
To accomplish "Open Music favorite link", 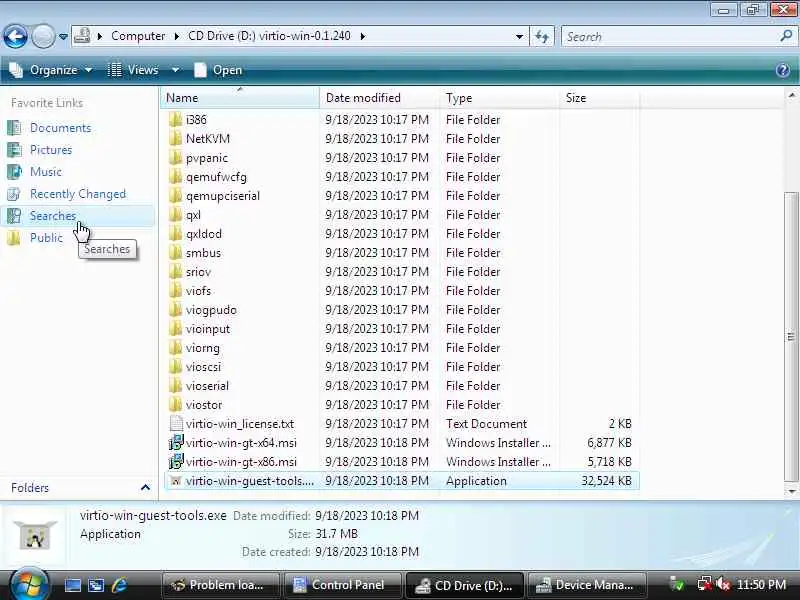I will tap(45, 171).
